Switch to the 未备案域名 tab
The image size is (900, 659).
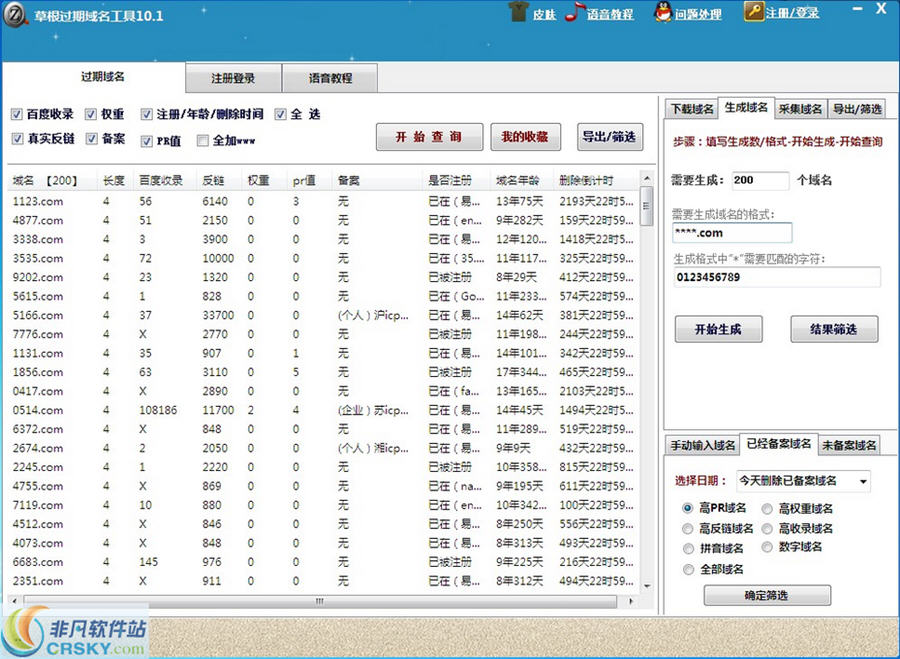tap(849, 445)
